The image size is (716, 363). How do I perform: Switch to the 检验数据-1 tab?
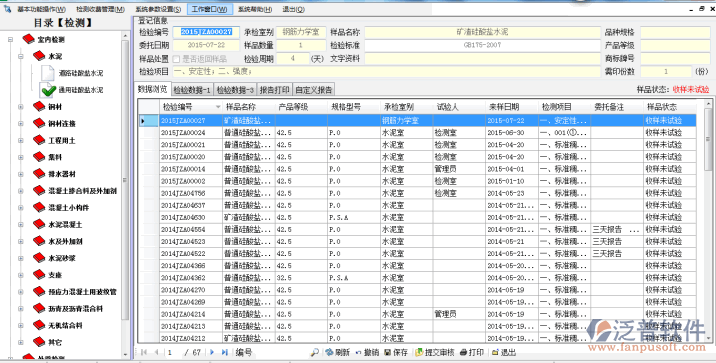click(192, 89)
